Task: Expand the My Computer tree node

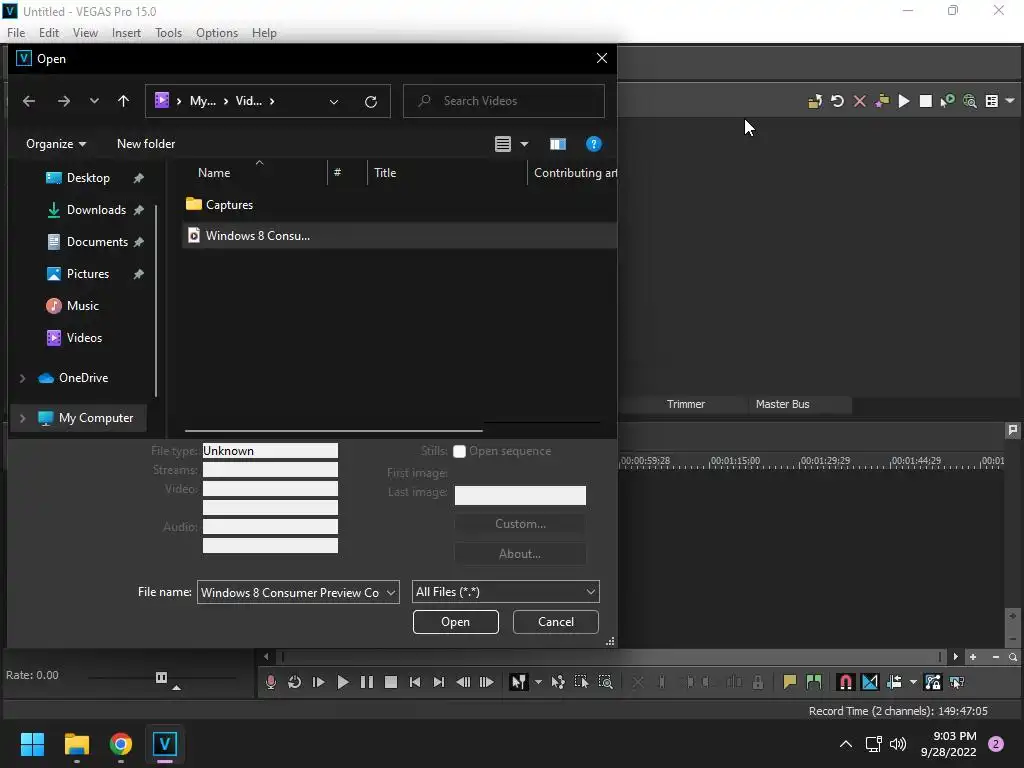Action: [22, 418]
